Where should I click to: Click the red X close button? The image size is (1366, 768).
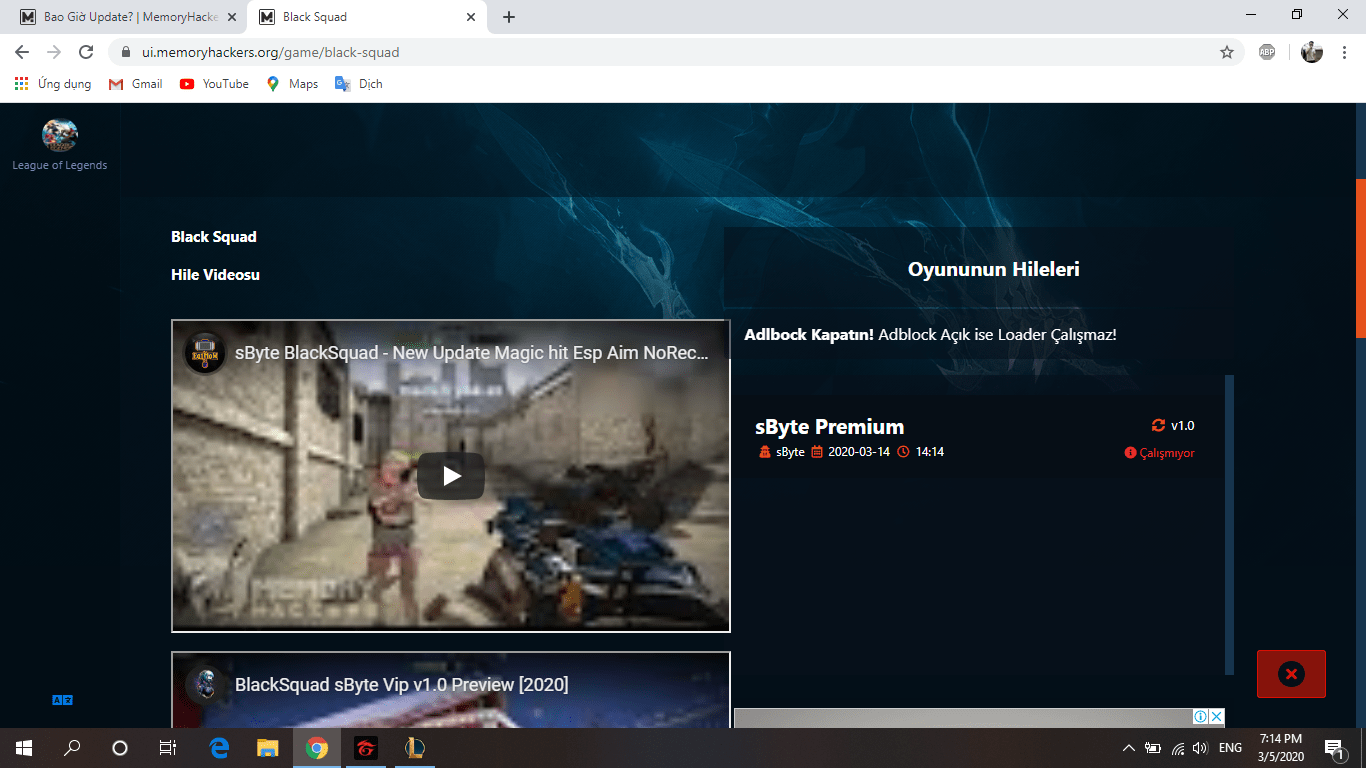[x=1291, y=674]
